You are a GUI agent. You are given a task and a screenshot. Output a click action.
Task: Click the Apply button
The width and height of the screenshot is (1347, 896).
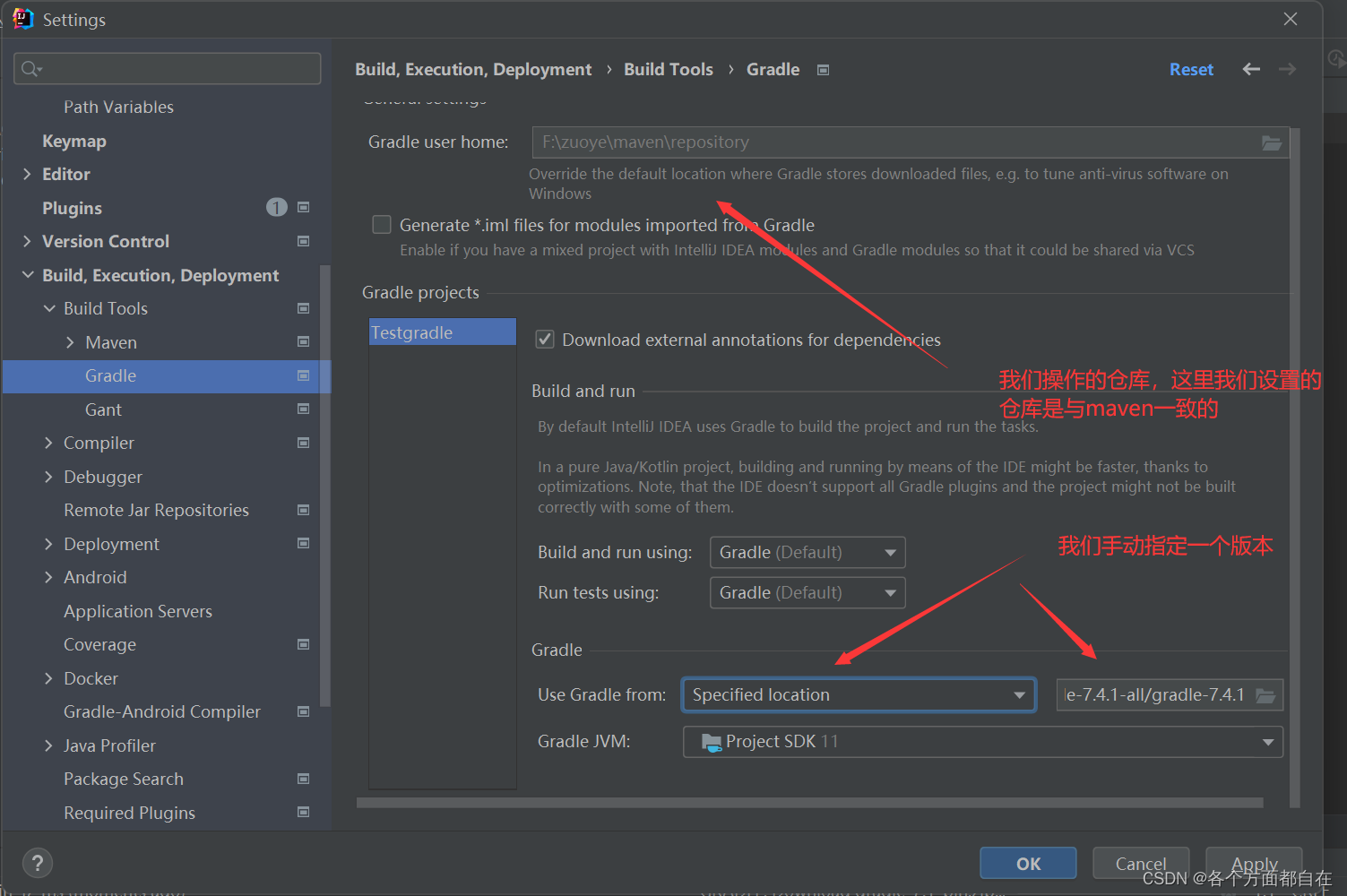pyautogui.click(x=1254, y=864)
